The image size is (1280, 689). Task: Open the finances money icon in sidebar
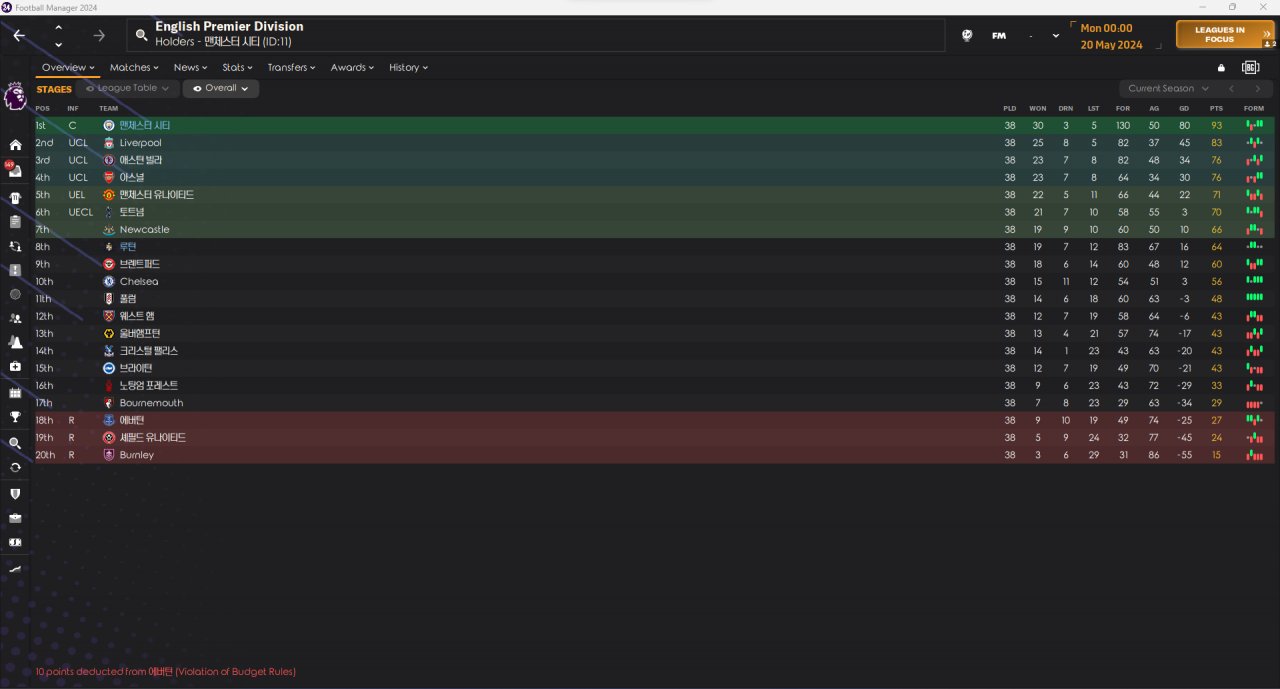point(15,543)
